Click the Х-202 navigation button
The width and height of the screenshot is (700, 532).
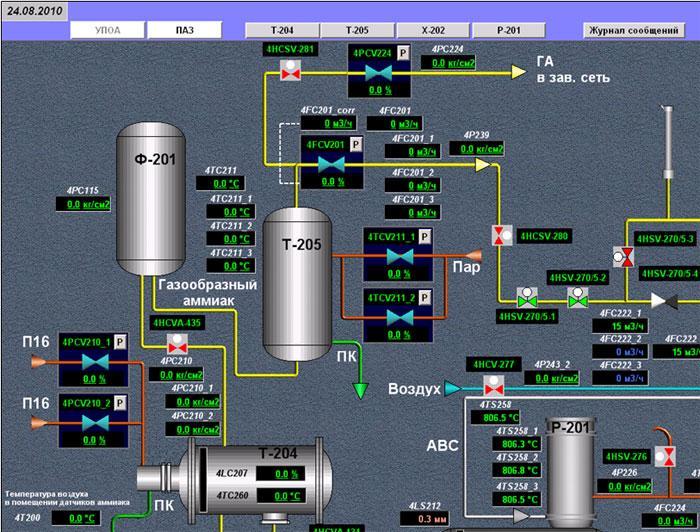point(432,29)
